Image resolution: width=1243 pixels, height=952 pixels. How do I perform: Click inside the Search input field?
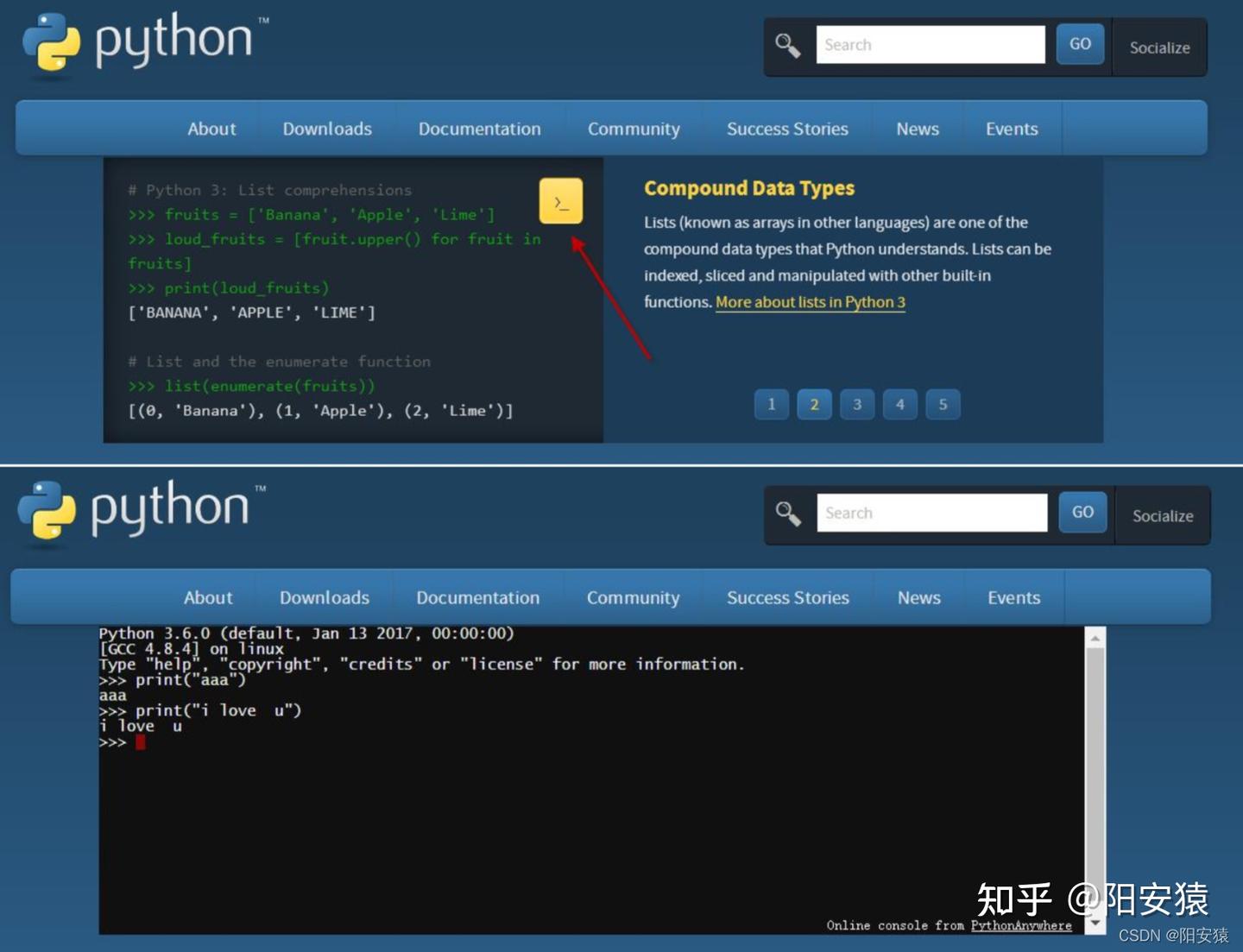(x=931, y=44)
